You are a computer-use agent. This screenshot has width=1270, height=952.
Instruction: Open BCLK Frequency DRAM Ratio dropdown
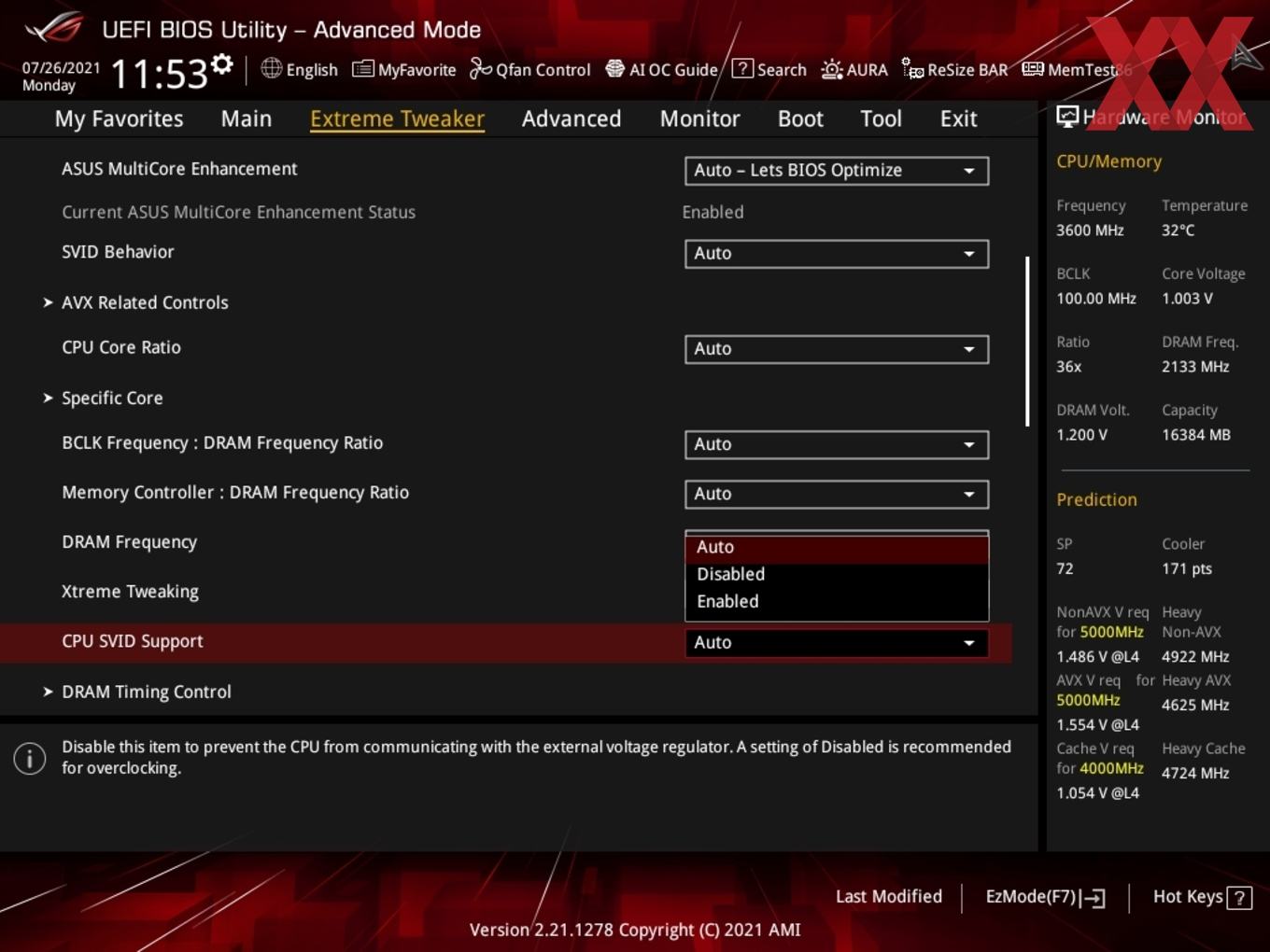[837, 444]
